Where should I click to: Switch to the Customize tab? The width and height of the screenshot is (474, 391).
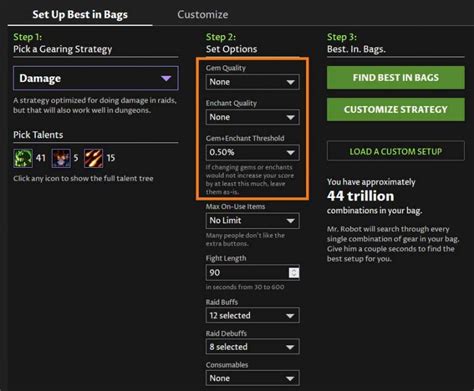tap(203, 14)
